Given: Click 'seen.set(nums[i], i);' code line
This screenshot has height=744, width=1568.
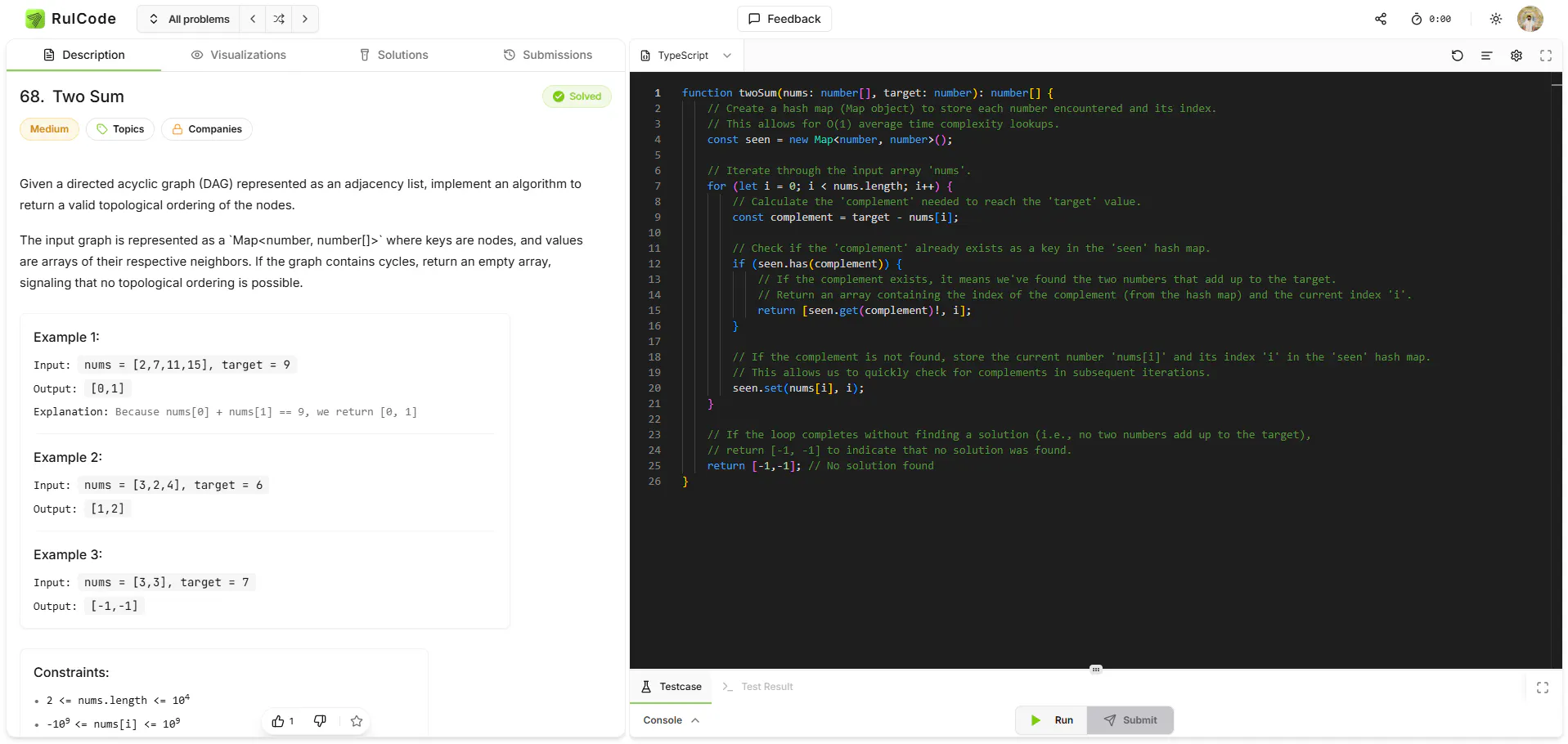Looking at the screenshot, I should click(798, 388).
